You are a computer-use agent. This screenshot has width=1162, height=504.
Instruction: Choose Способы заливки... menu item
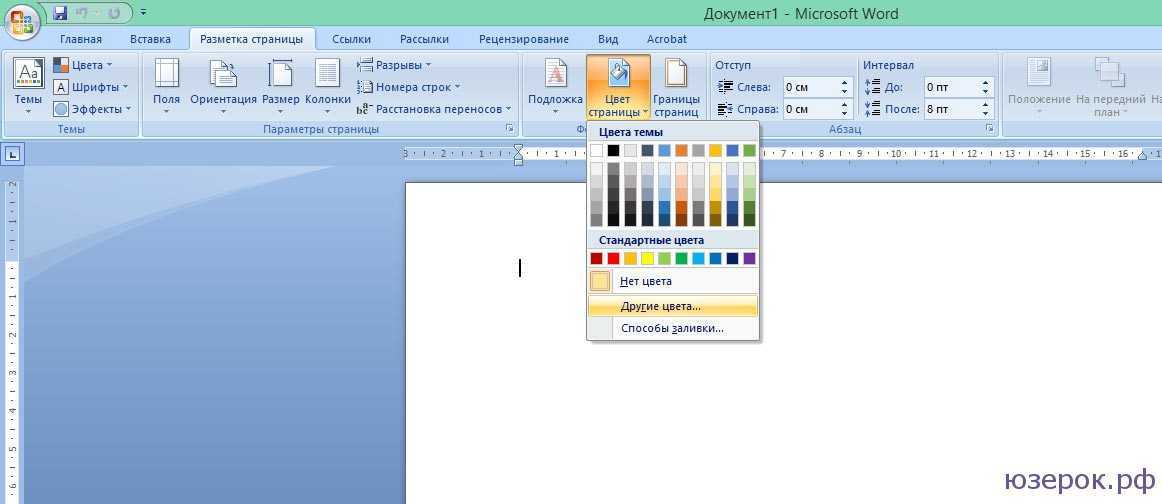(673, 328)
